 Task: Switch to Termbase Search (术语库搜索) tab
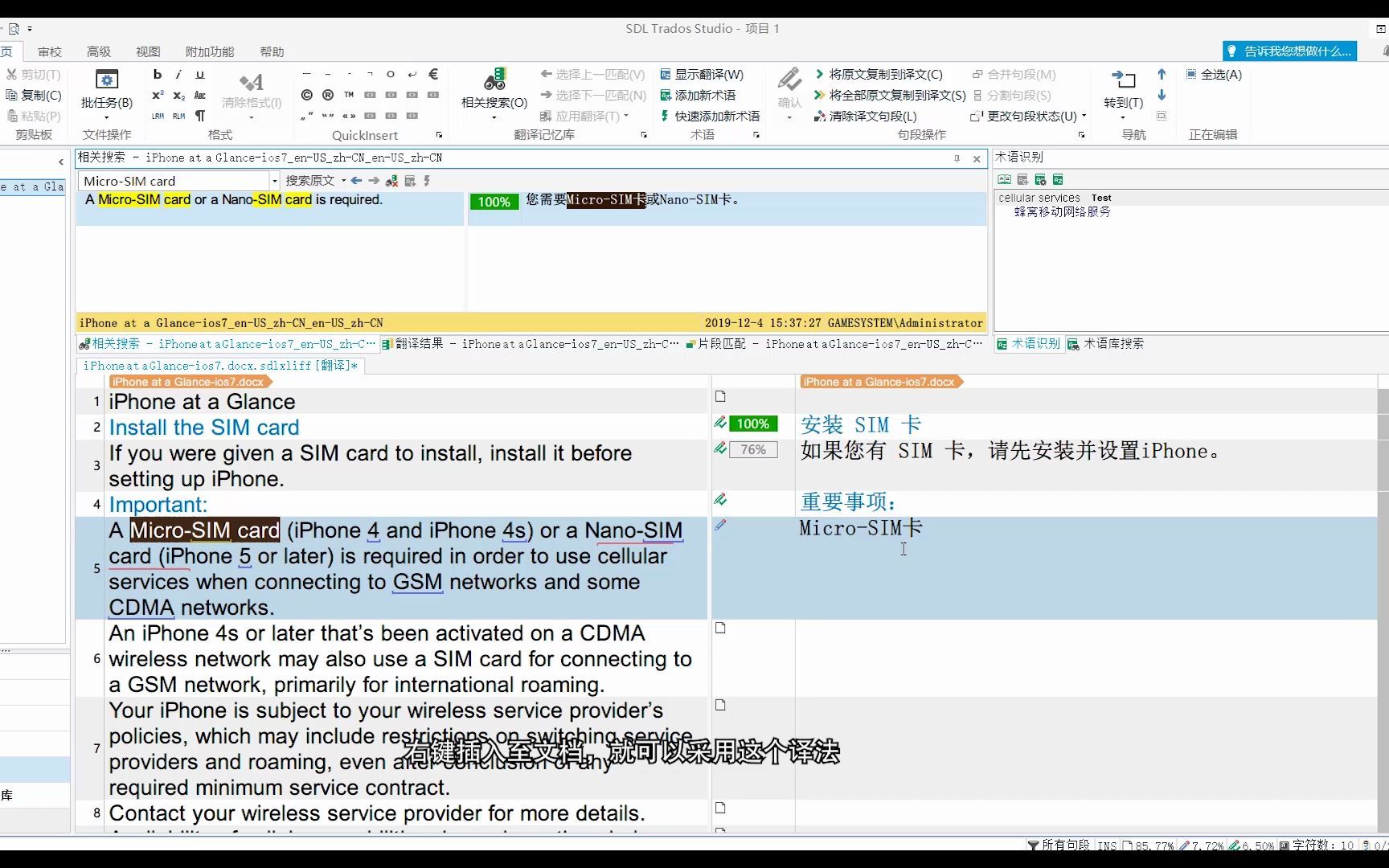pyautogui.click(x=1106, y=344)
